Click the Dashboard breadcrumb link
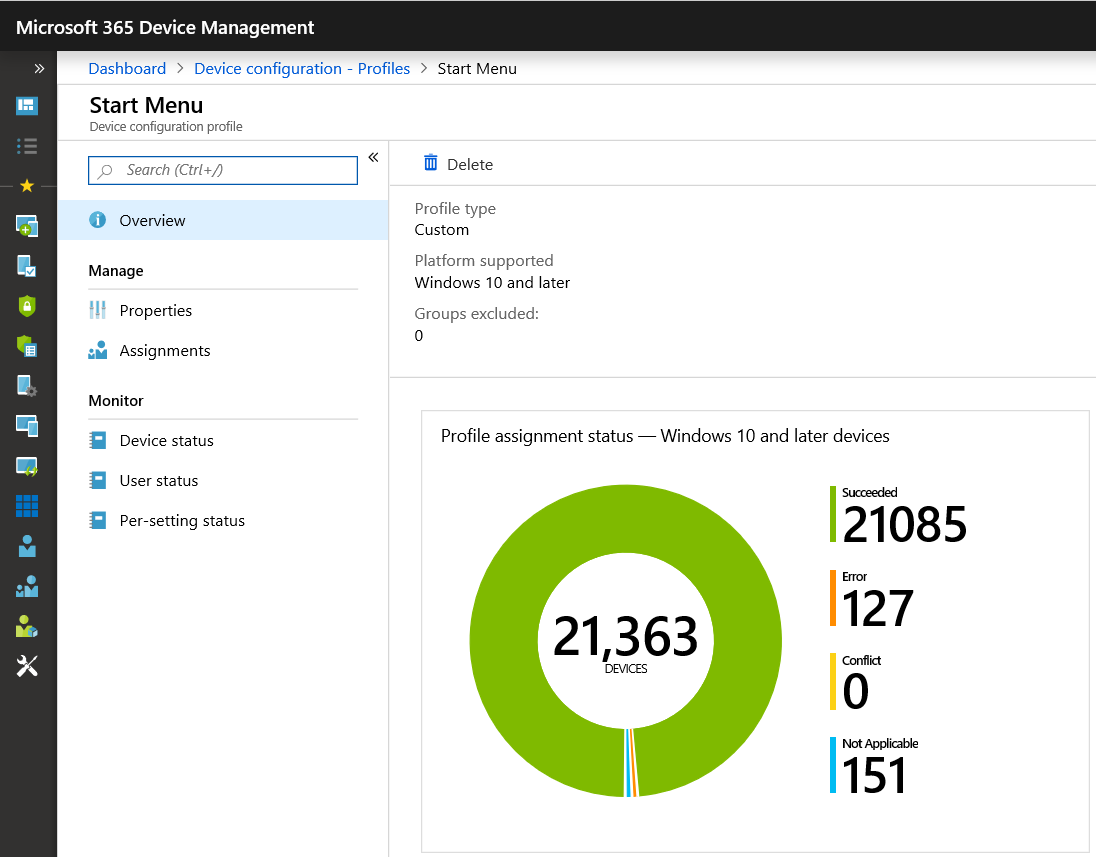 (127, 69)
